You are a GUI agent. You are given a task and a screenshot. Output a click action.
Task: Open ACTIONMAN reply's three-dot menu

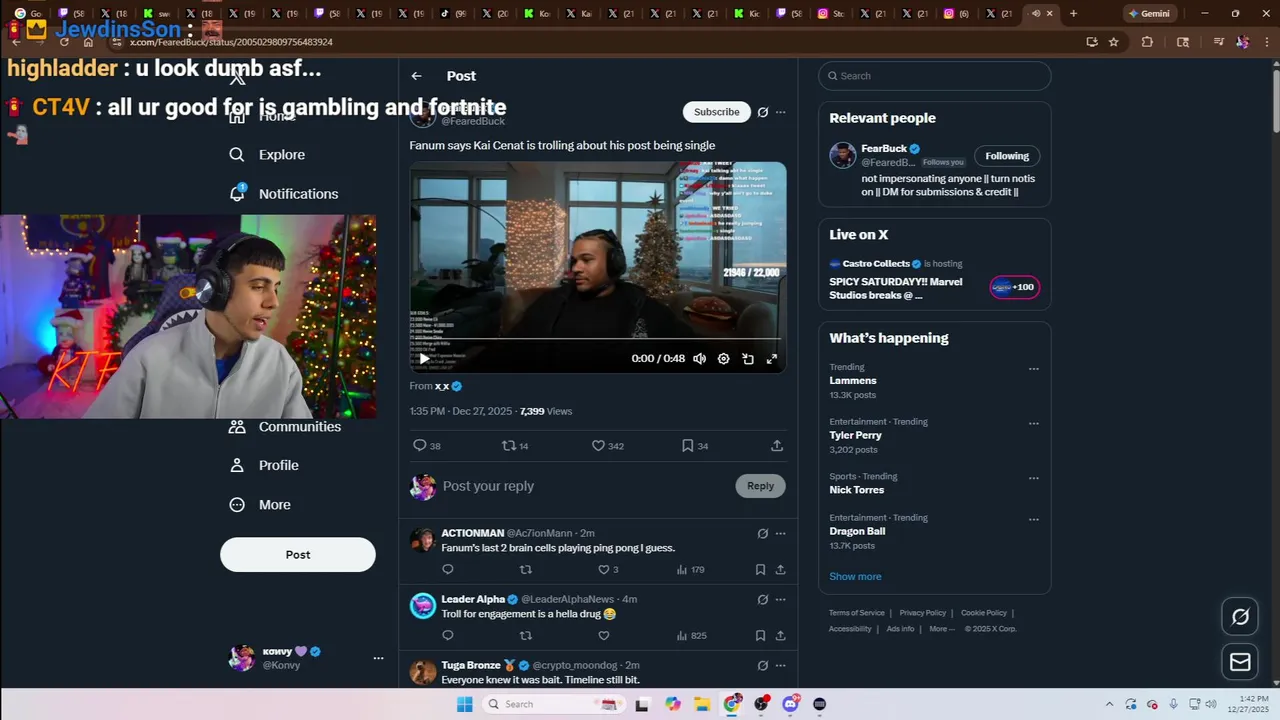coord(781,534)
